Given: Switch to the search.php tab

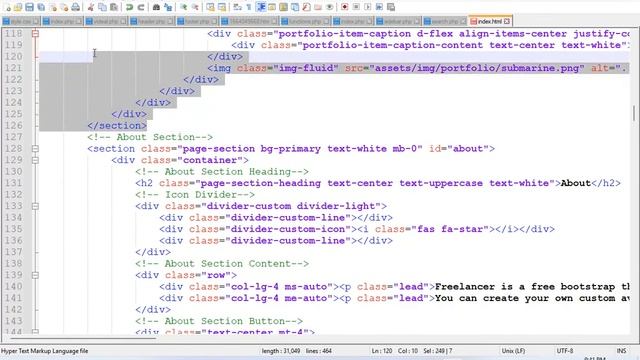Looking at the screenshot, I should coord(445,21).
